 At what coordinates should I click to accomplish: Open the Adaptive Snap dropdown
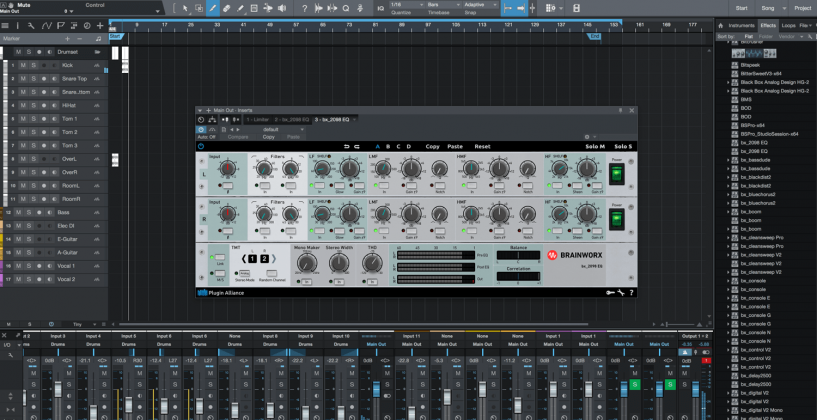(x=481, y=5)
